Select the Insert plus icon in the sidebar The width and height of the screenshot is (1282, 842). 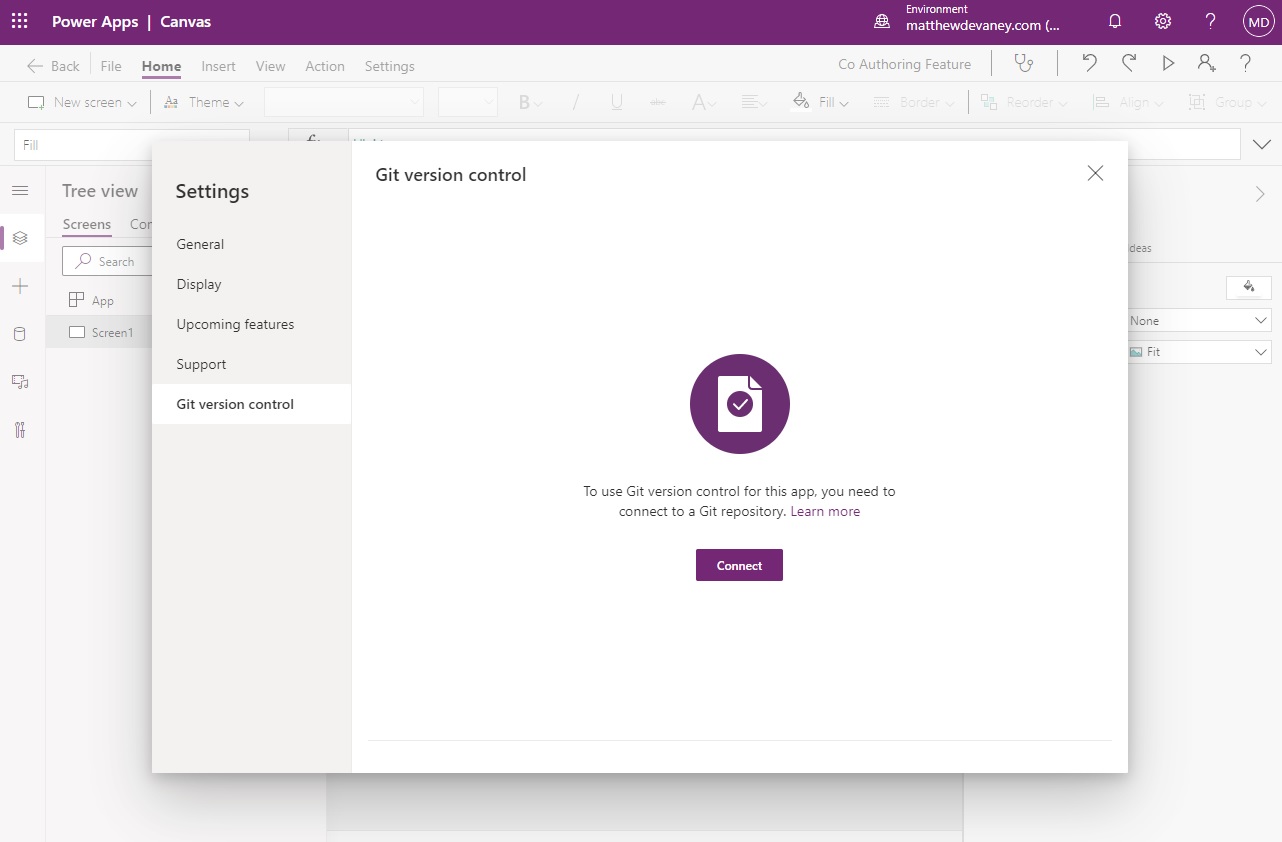tap(21, 286)
